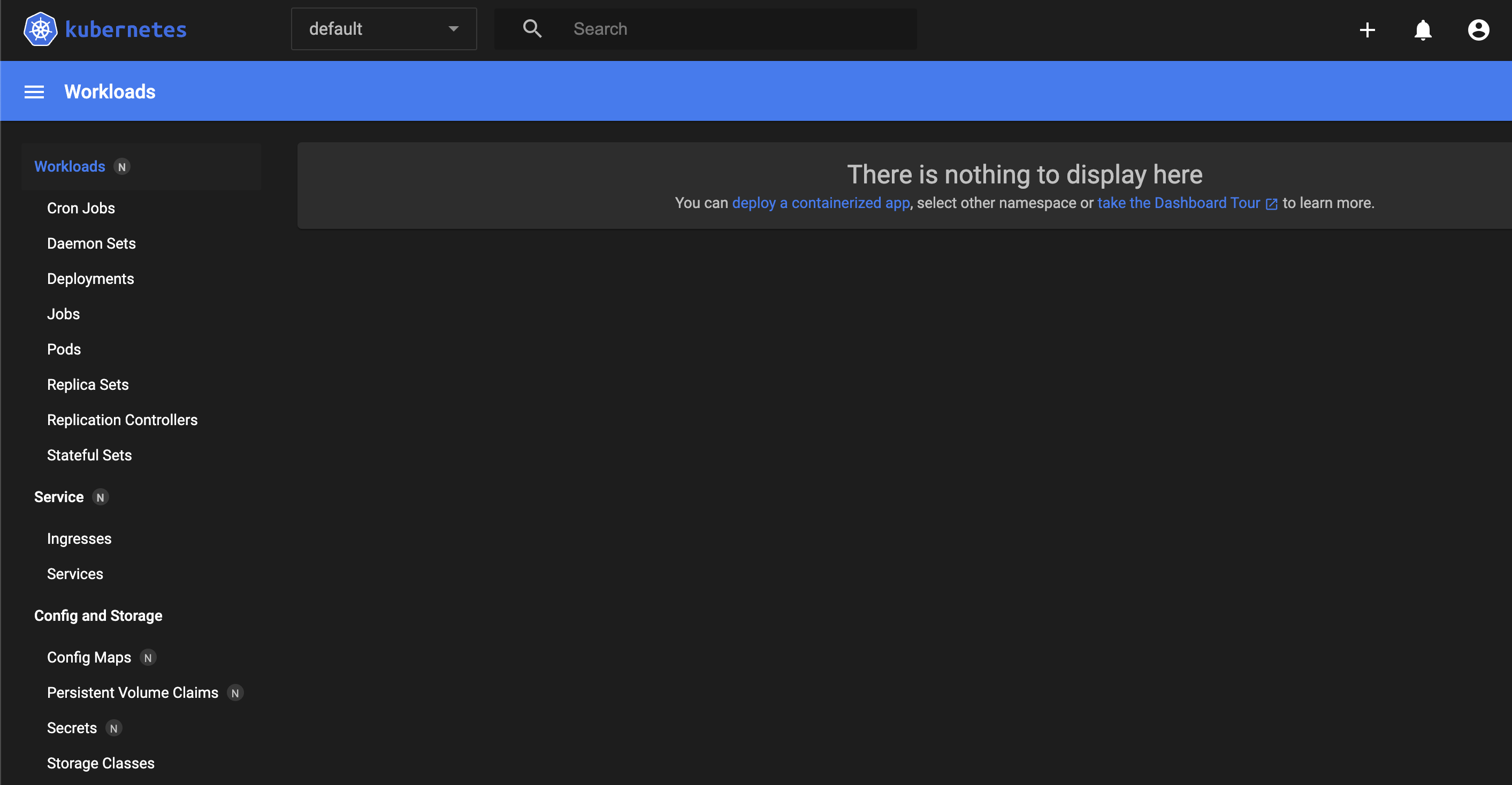The height and width of the screenshot is (785, 1512).
Task: Open Persistent Volume Claims
Action: click(x=133, y=692)
